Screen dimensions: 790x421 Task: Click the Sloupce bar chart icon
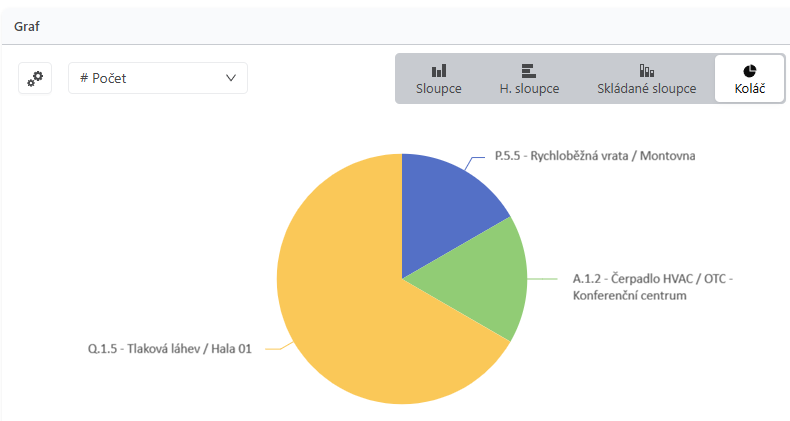tap(439, 71)
